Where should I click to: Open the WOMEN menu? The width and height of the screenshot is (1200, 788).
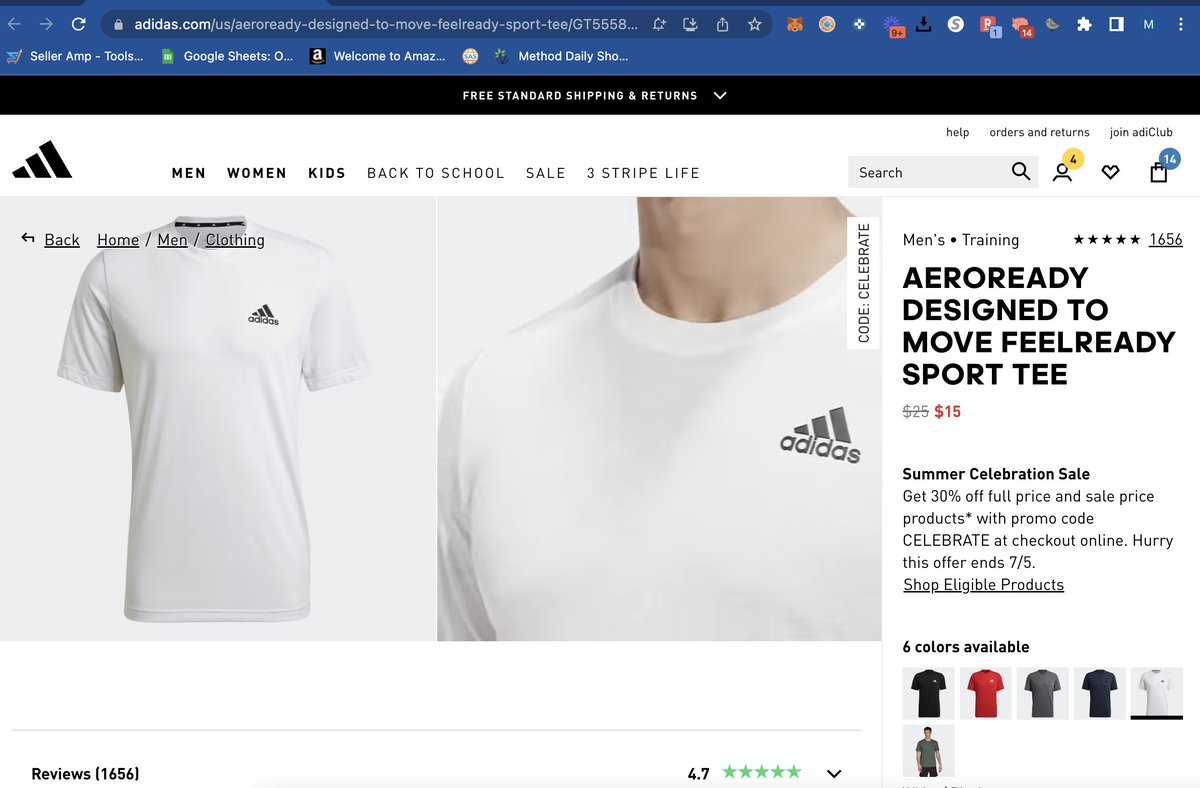[x=257, y=173]
